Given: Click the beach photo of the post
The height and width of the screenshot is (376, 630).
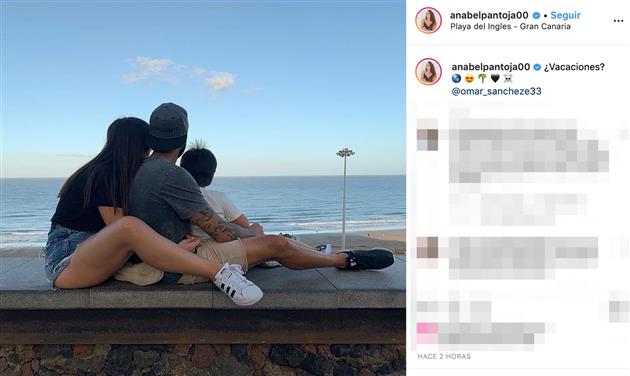Looking at the screenshot, I should [203, 188].
